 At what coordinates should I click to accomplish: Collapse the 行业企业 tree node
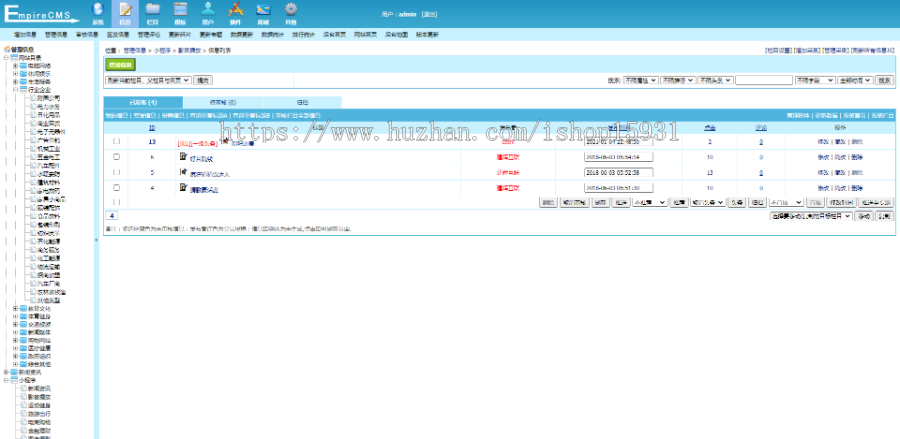(14, 89)
